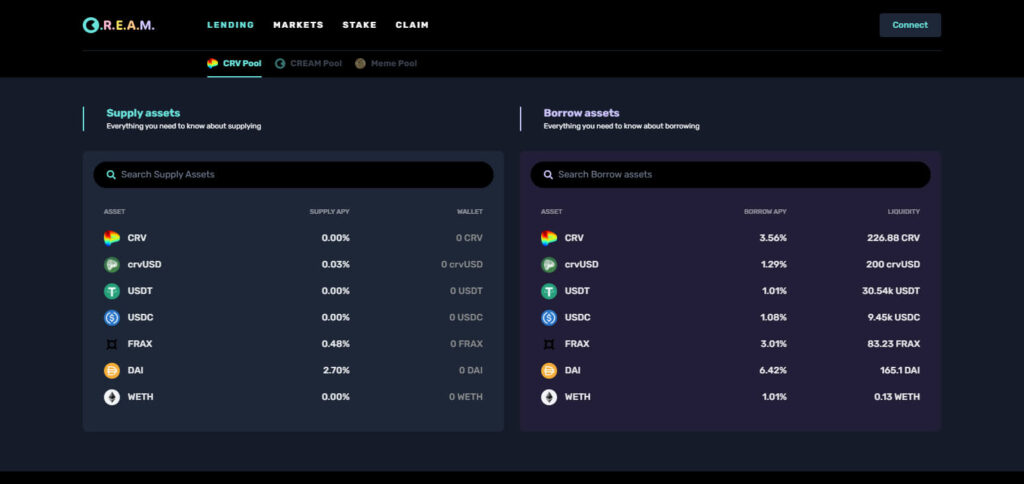Click the magnifier icon in borrow search
Image resolution: width=1024 pixels, height=484 pixels.
[x=548, y=174]
